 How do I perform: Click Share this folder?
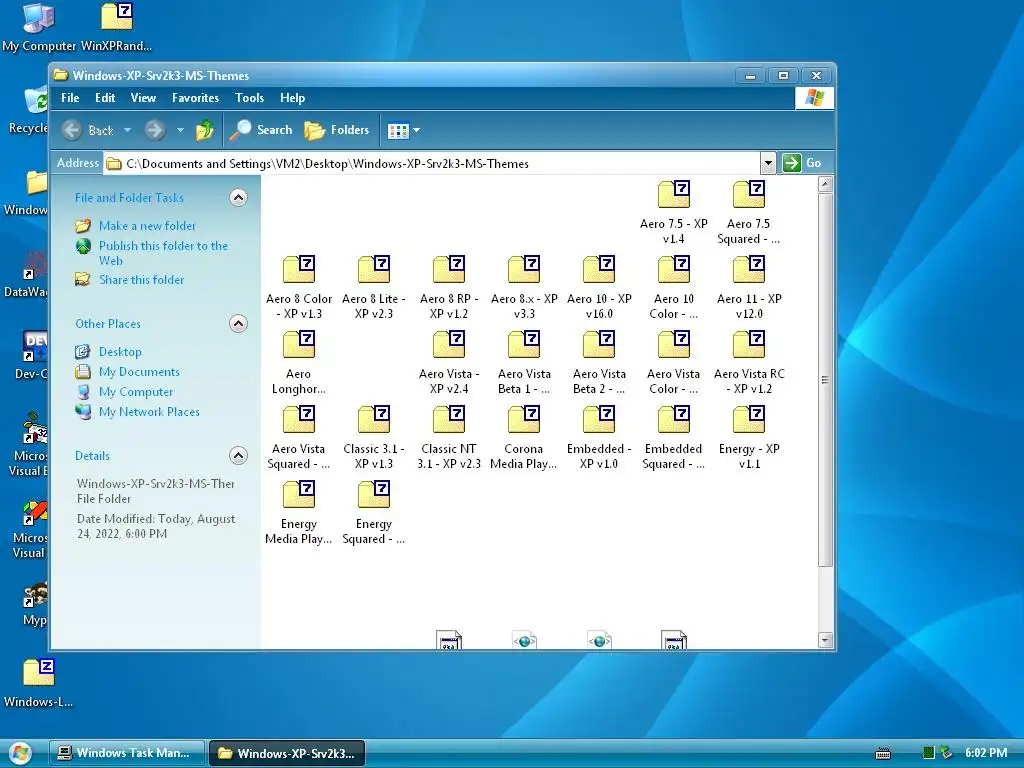(x=130, y=280)
